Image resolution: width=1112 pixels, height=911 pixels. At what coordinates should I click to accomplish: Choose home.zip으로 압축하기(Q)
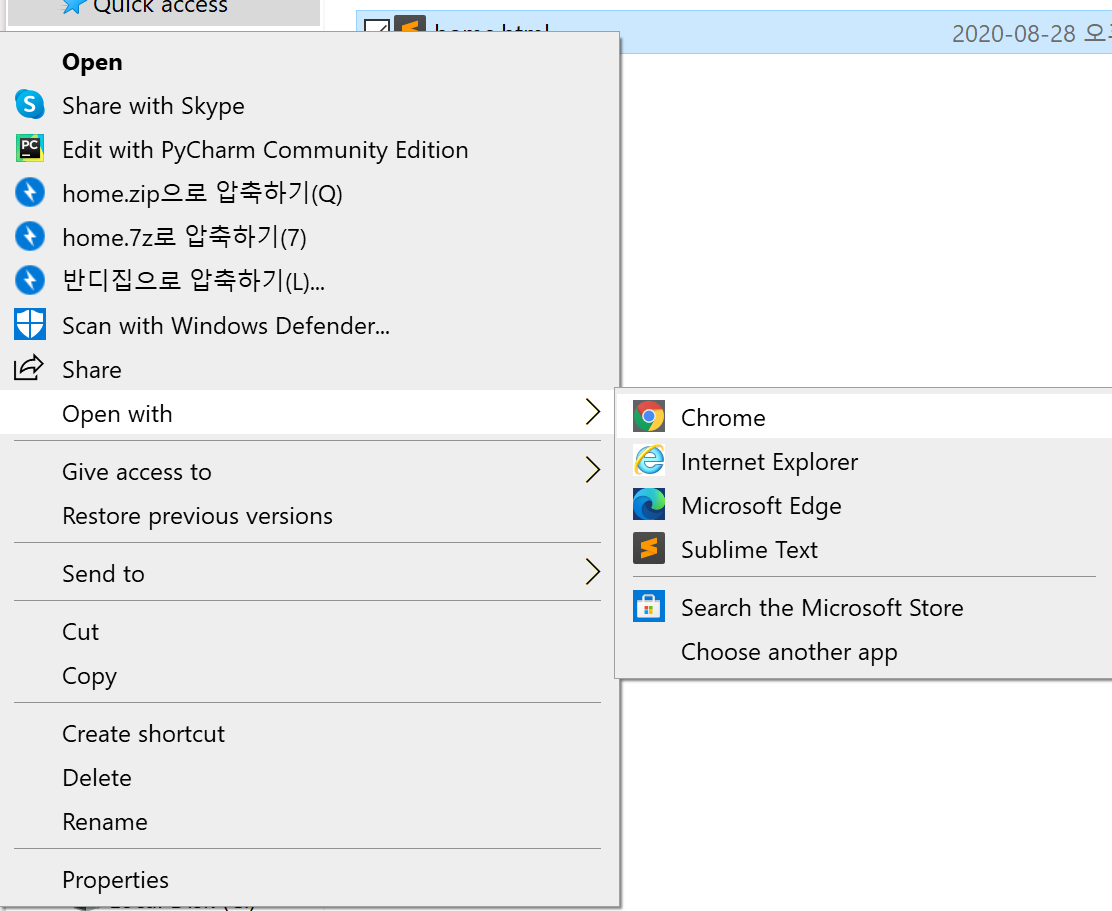[309, 194]
